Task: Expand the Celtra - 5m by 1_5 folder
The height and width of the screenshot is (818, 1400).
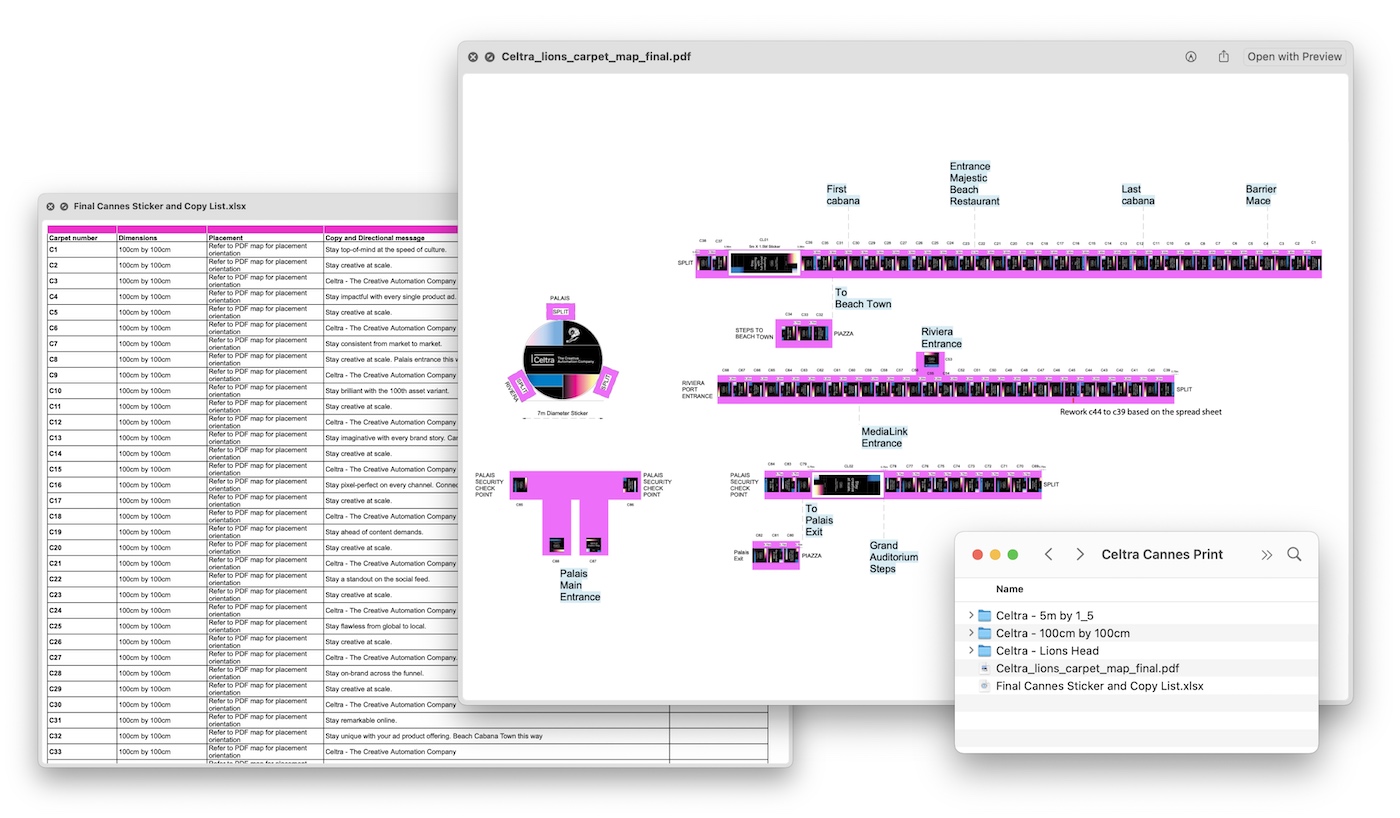Action: tap(970, 616)
